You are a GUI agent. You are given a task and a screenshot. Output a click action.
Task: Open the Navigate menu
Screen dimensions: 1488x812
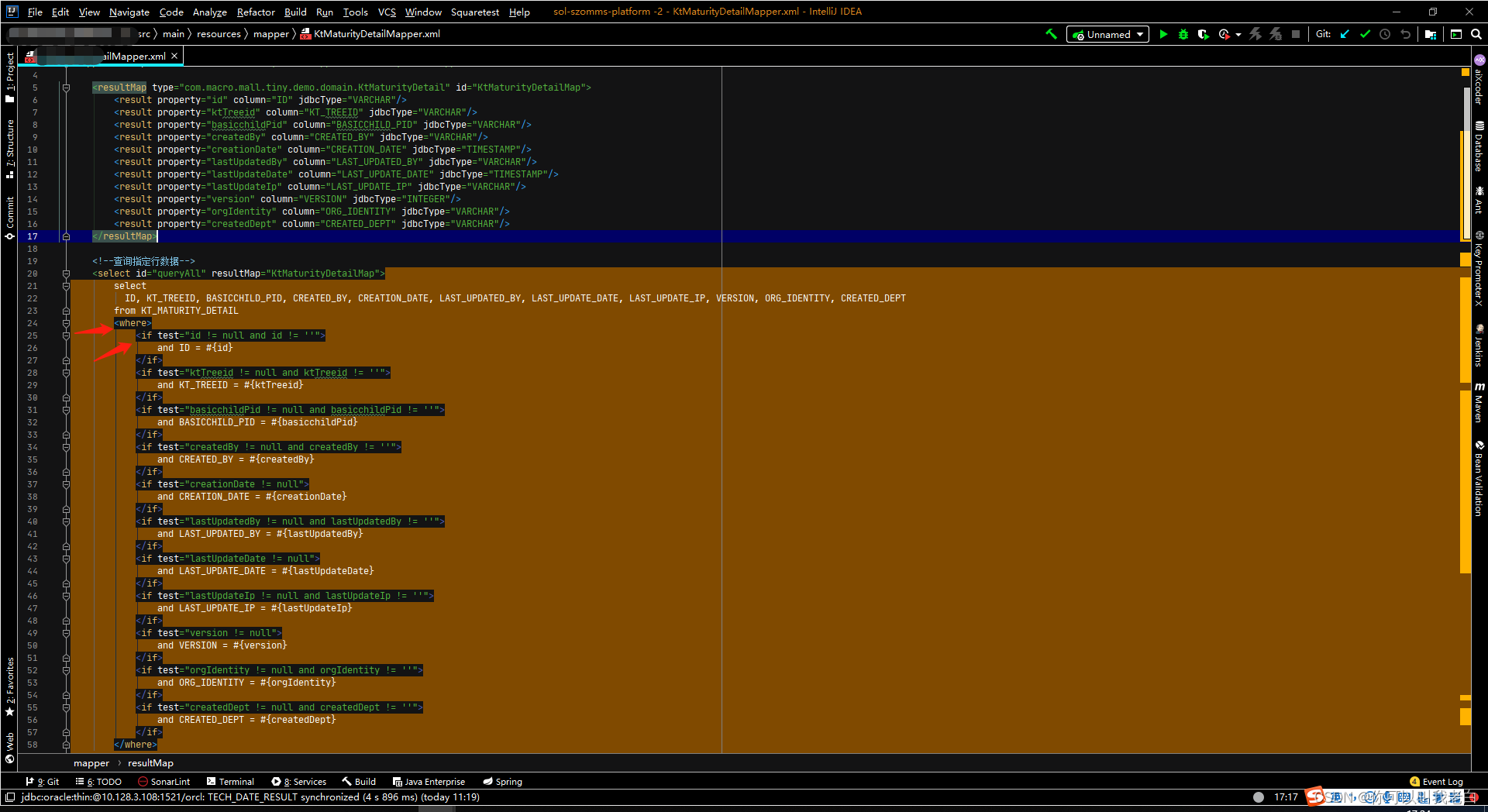[x=129, y=12]
